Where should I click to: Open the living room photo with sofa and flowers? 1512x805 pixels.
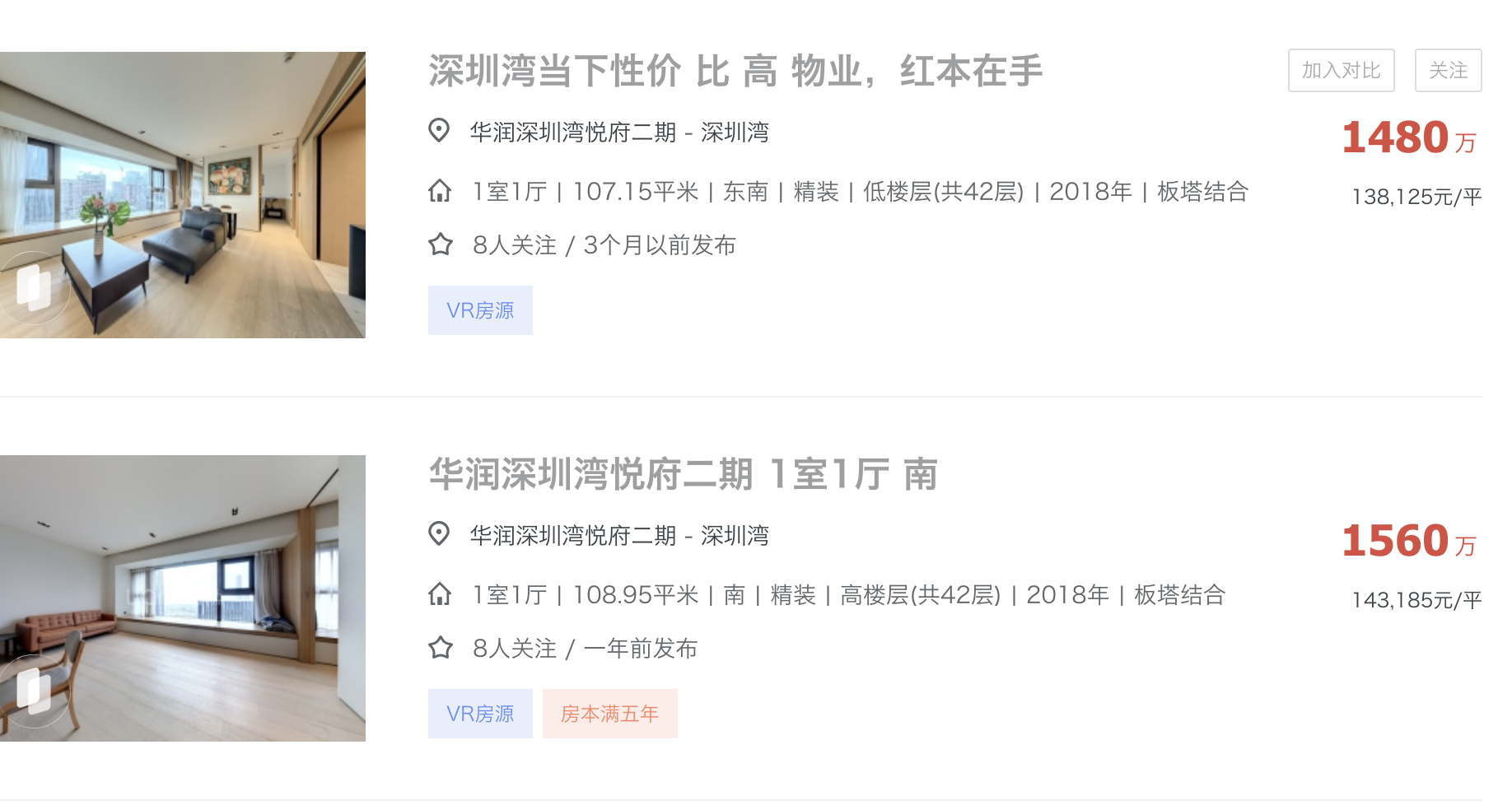[x=183, y=195]
